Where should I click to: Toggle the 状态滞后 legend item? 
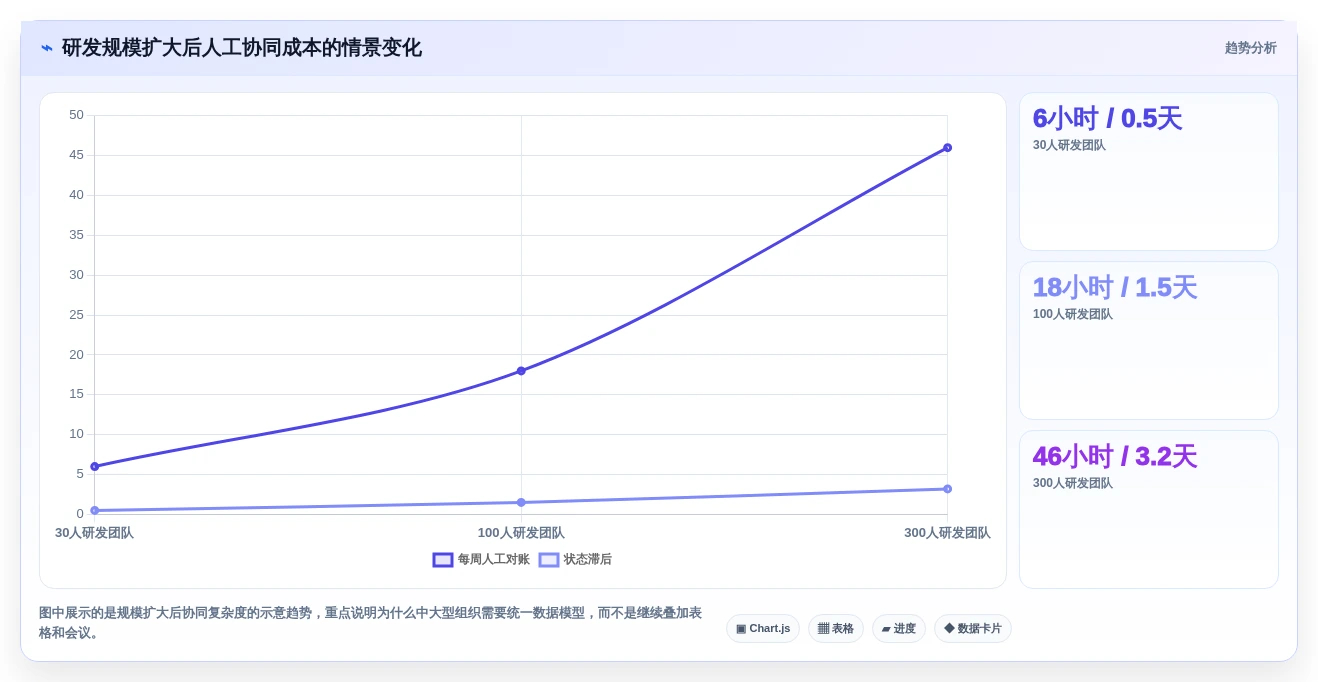pyautogui.click(x=575, y=560)
